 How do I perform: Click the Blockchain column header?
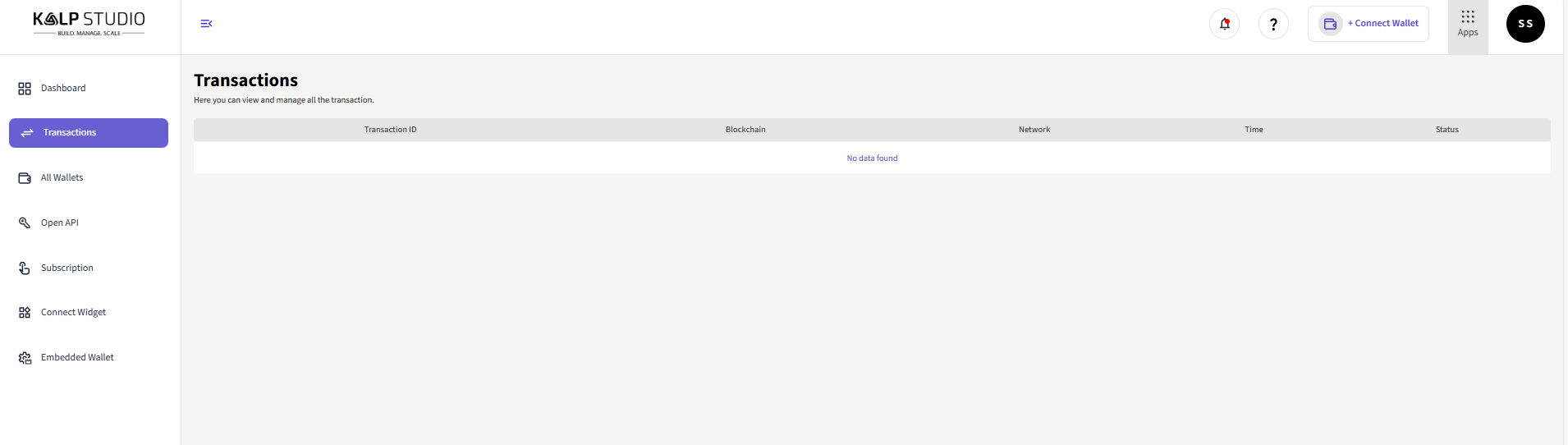[x=745, y=130]
